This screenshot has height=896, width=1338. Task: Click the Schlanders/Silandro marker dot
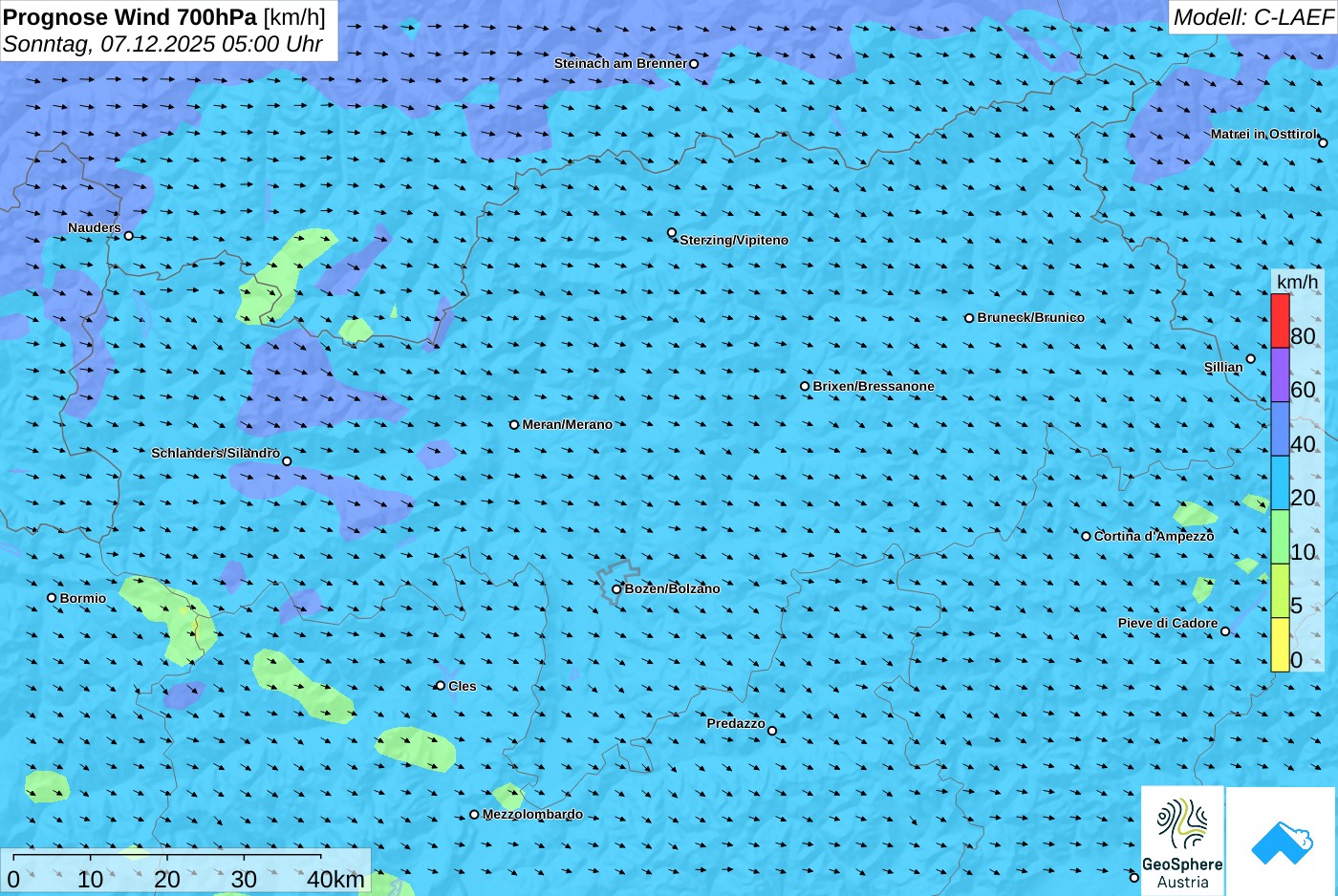287,461
